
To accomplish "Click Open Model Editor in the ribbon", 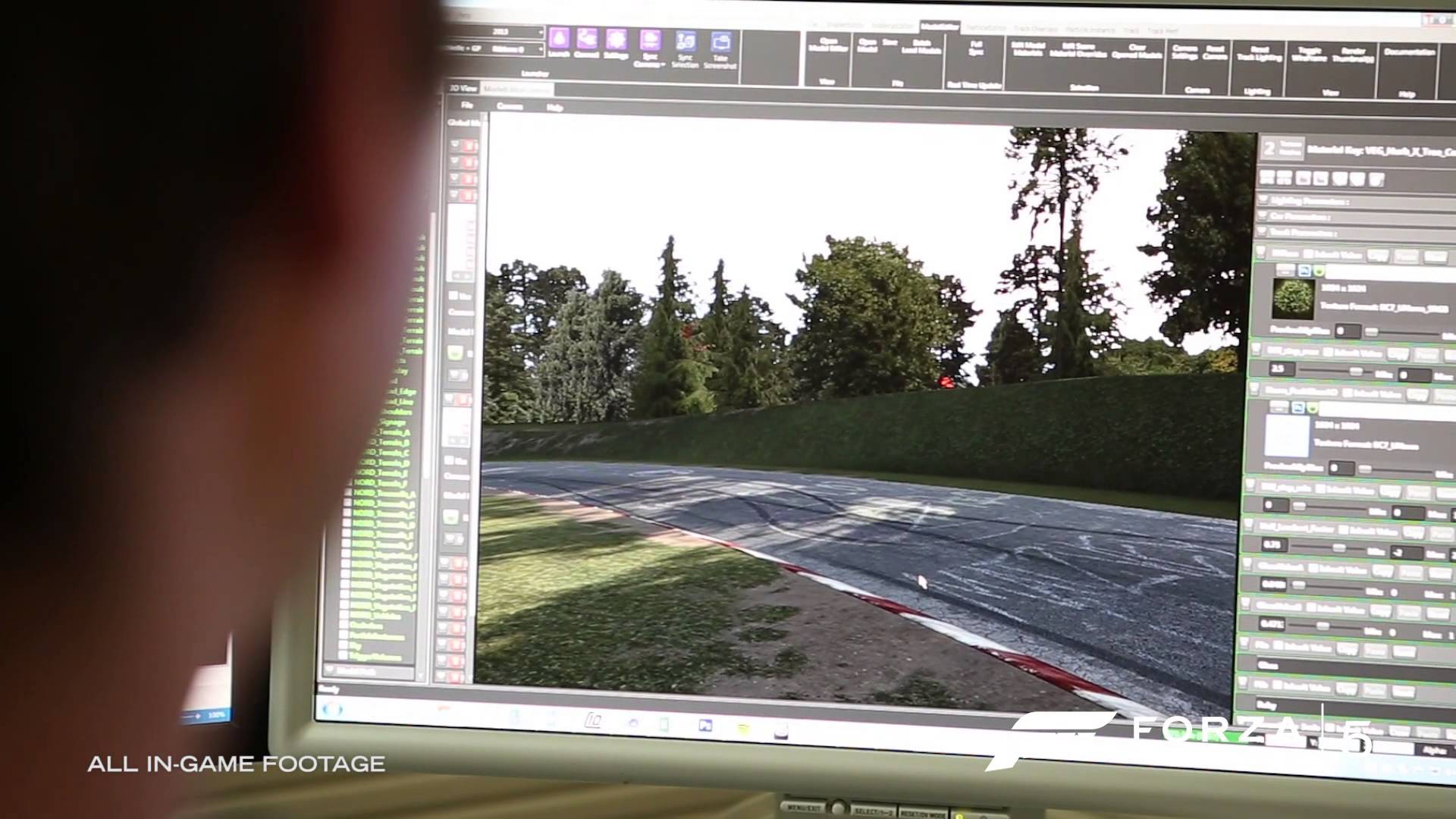I will [828, 45].
